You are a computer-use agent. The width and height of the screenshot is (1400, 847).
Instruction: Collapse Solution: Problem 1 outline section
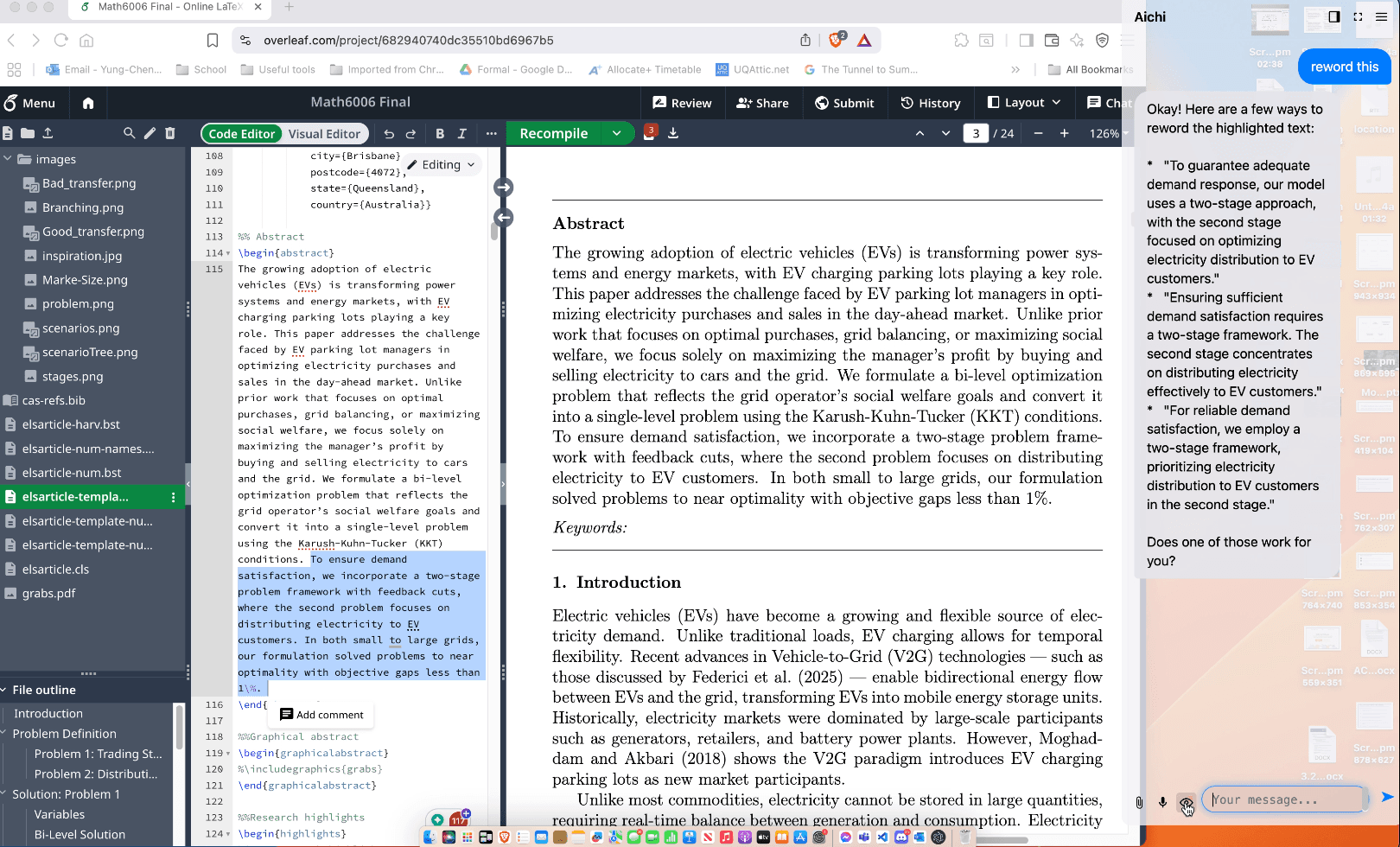click(x=4, y=793)
